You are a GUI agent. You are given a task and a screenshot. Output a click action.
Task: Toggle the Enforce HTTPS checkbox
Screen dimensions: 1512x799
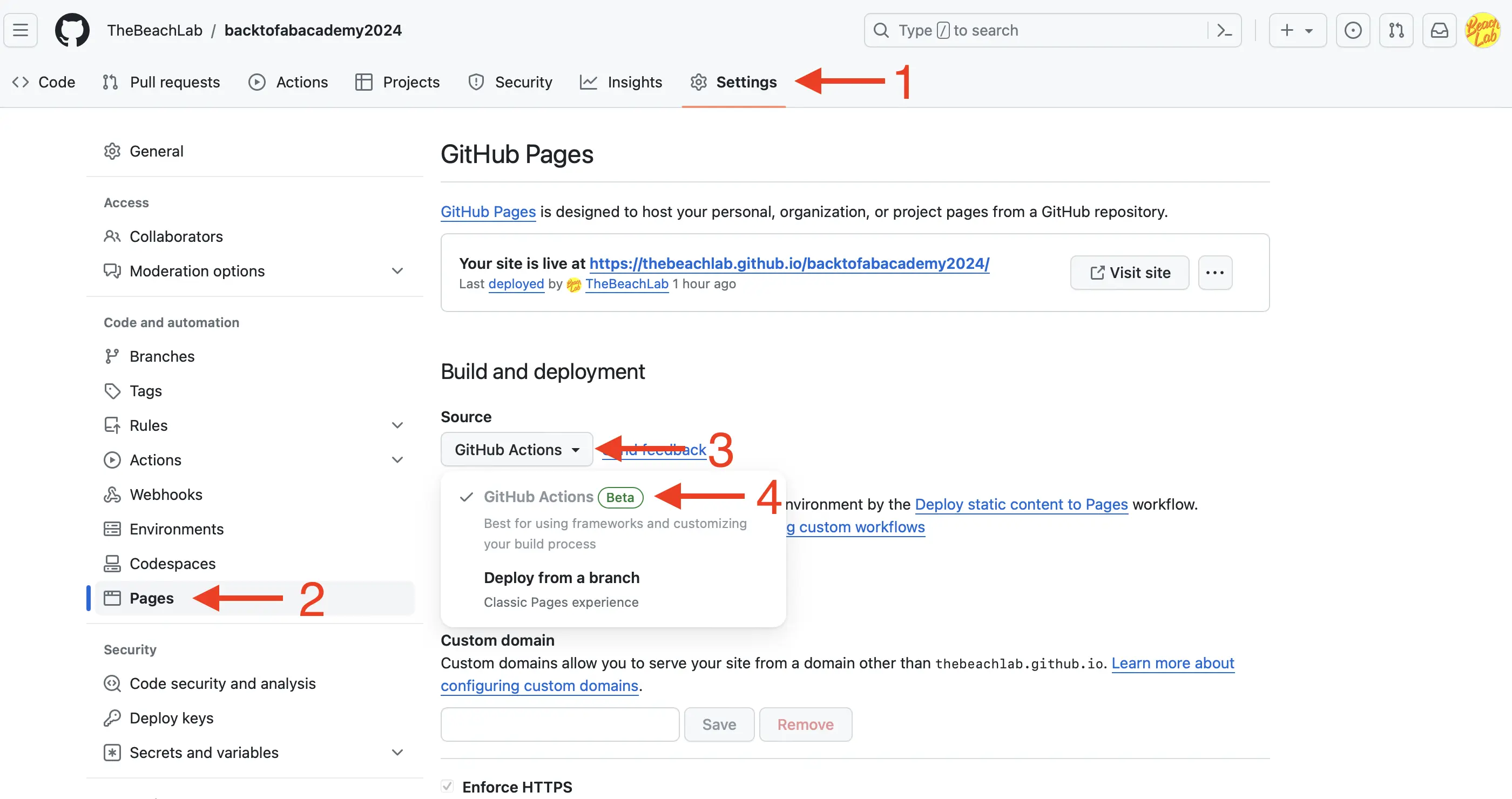point(447,787)
